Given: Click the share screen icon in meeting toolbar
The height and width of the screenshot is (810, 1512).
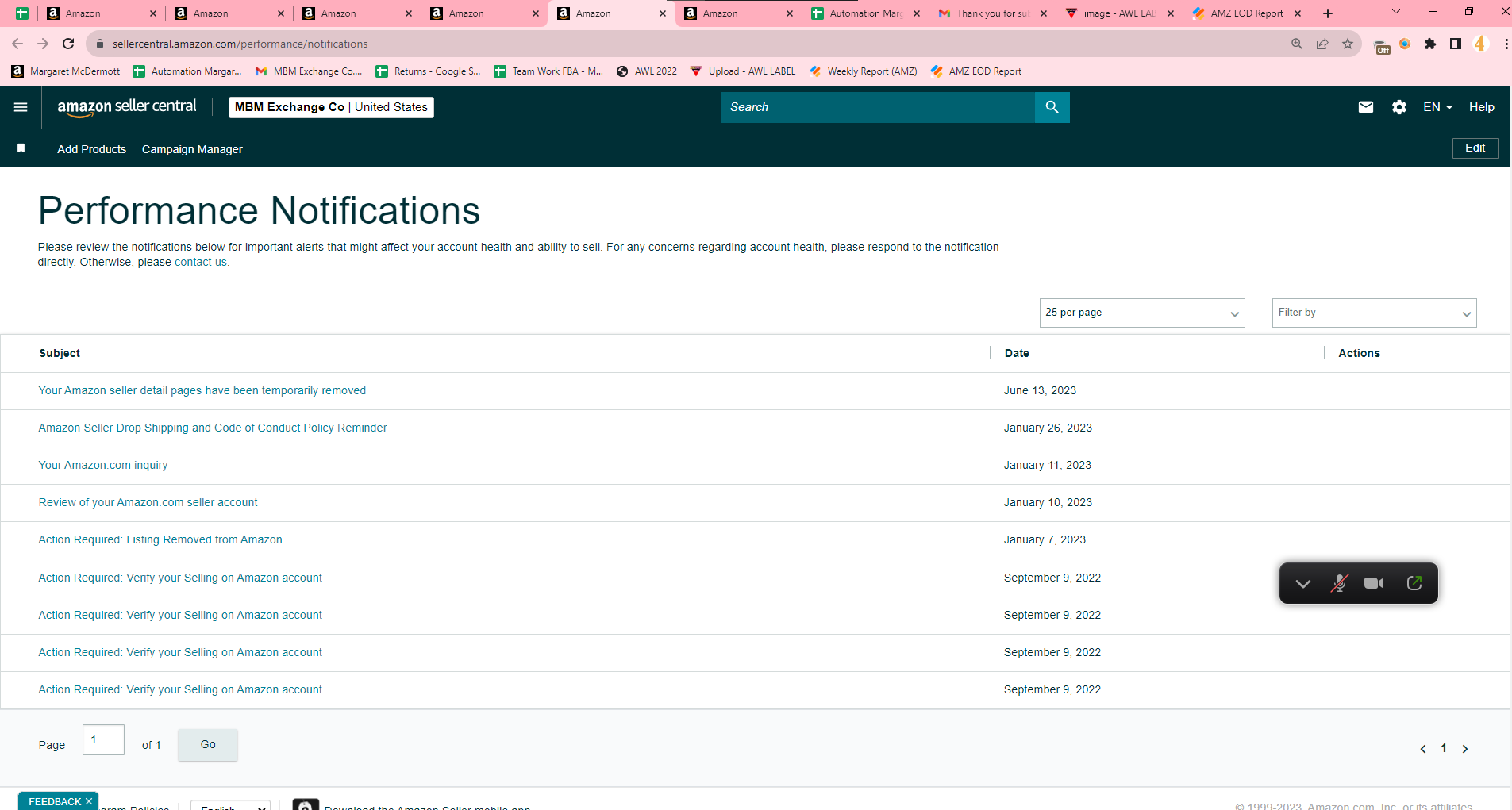Looking at the screenshot, I should tap(1414, 583).
